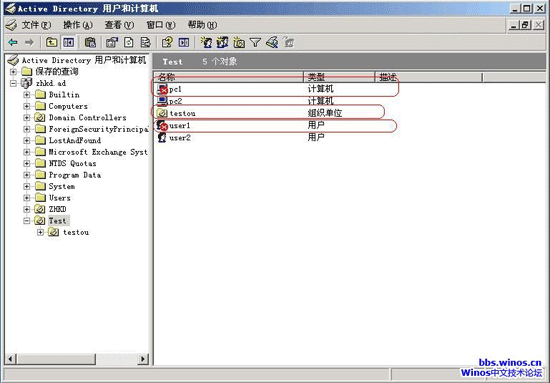The height and width of the screenshot is (383, 550).
Task: Select the Test OU in the tree
Action: [x=58, y=221]
